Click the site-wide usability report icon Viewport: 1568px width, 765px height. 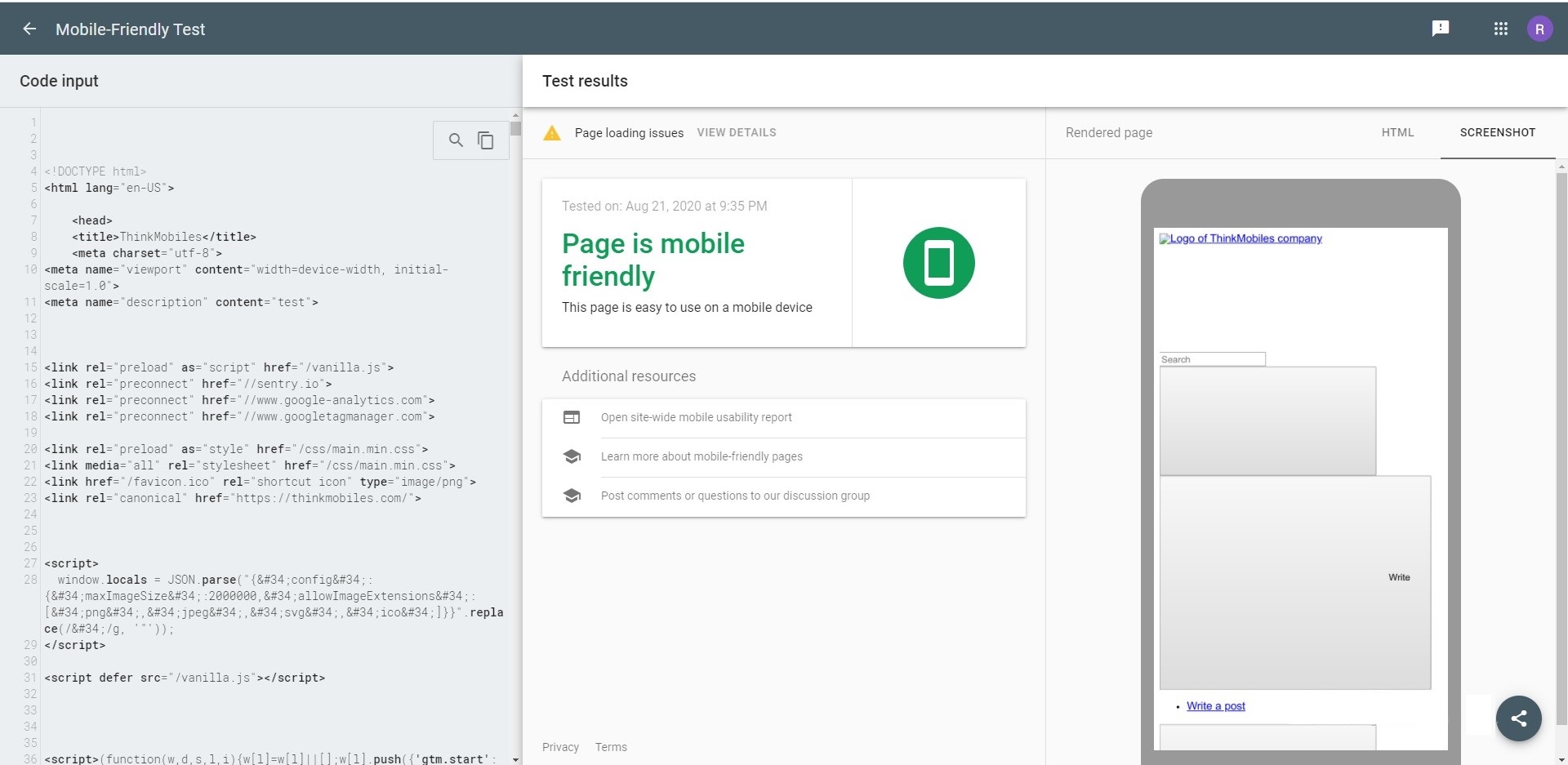coord(572,417)
